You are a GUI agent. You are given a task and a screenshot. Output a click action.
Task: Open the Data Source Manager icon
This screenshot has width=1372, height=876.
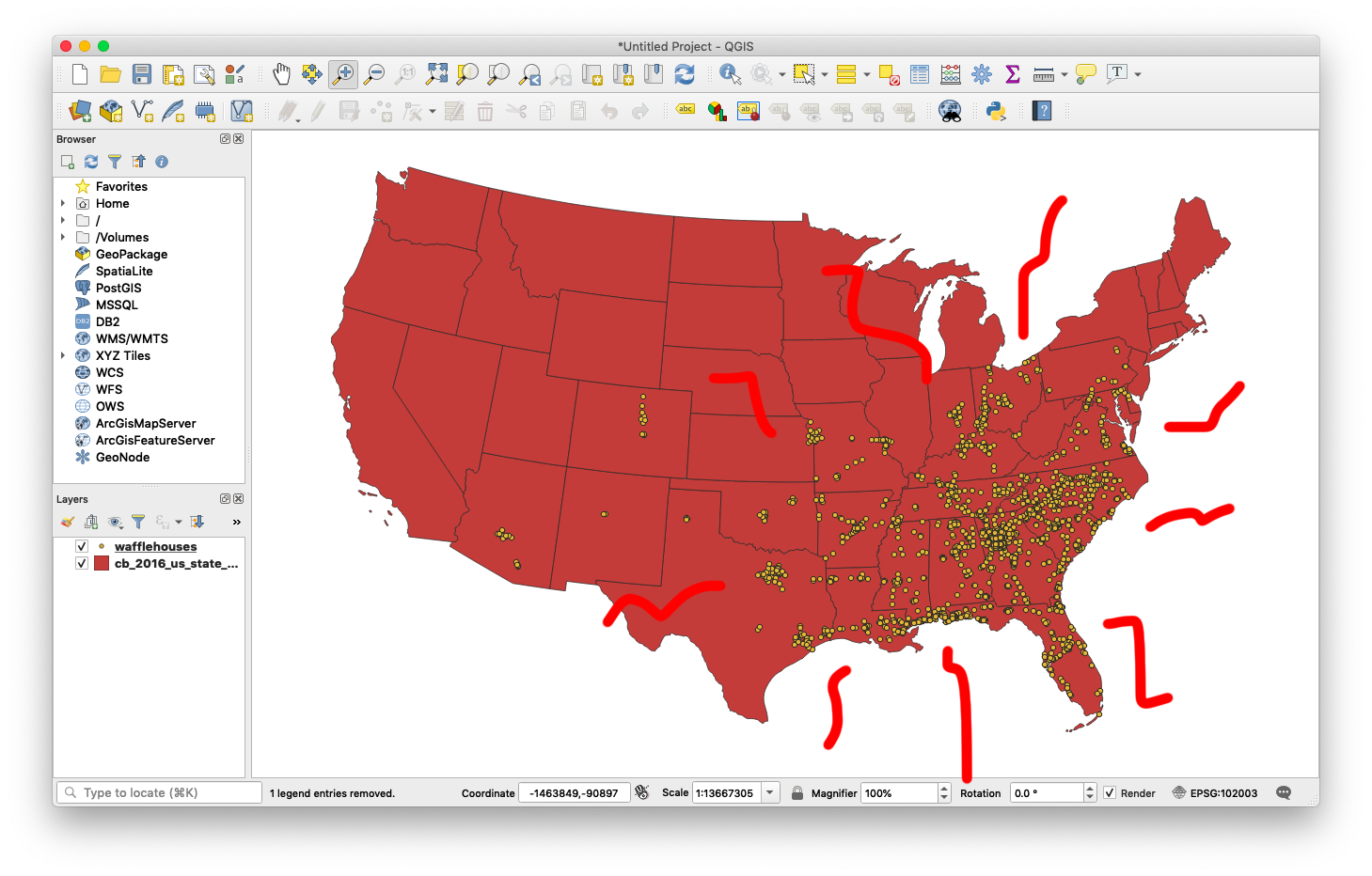(80, 111)
